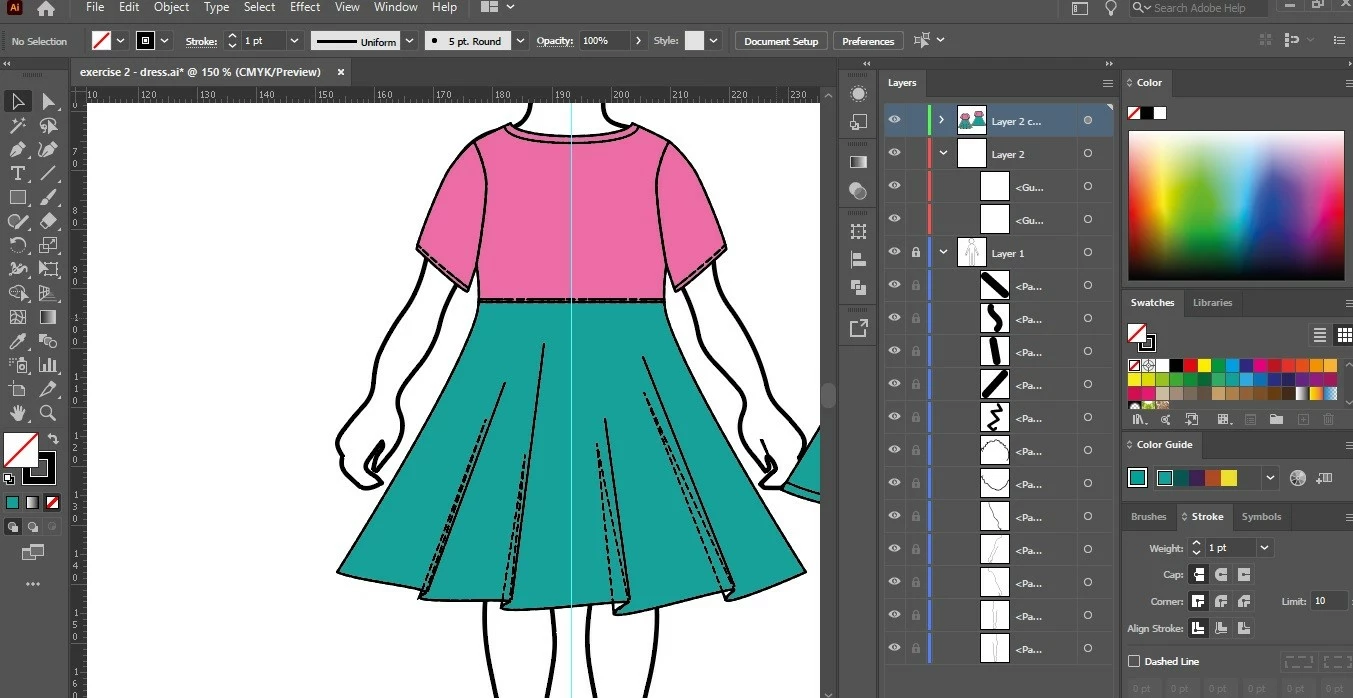The height and width of the screenshot is (698, 1353).
Task: Open the Opacity dropdown arrow
Action: point(638,41)
